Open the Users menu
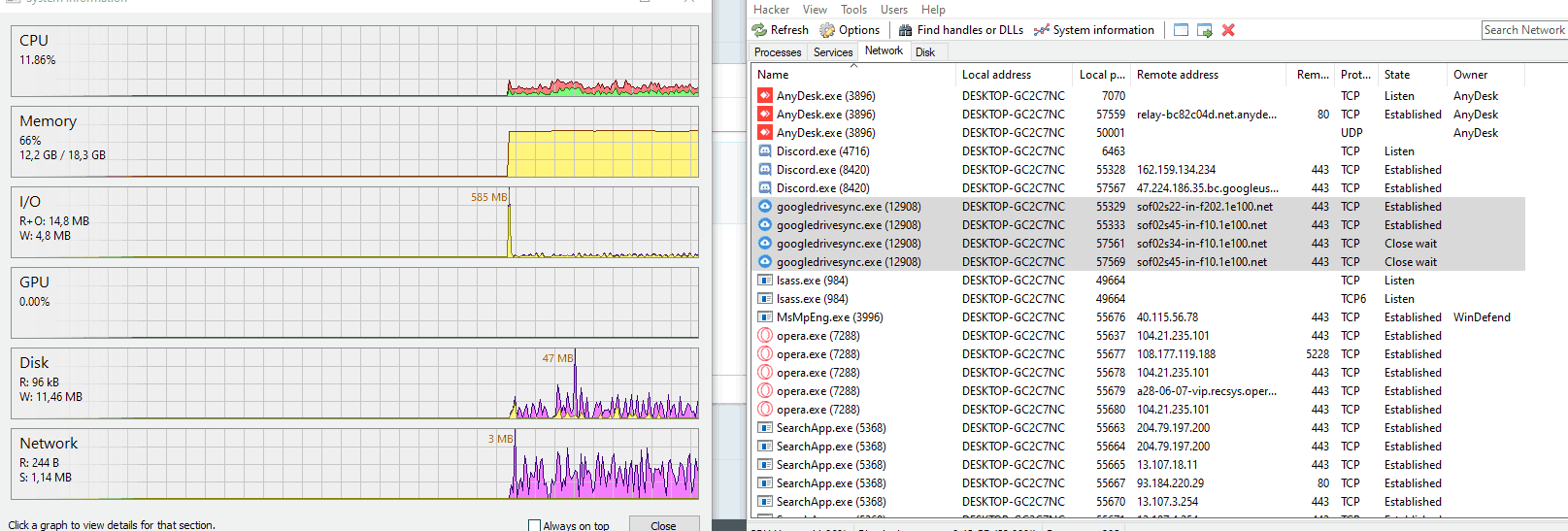1568x531 pixels. (894, 10)
